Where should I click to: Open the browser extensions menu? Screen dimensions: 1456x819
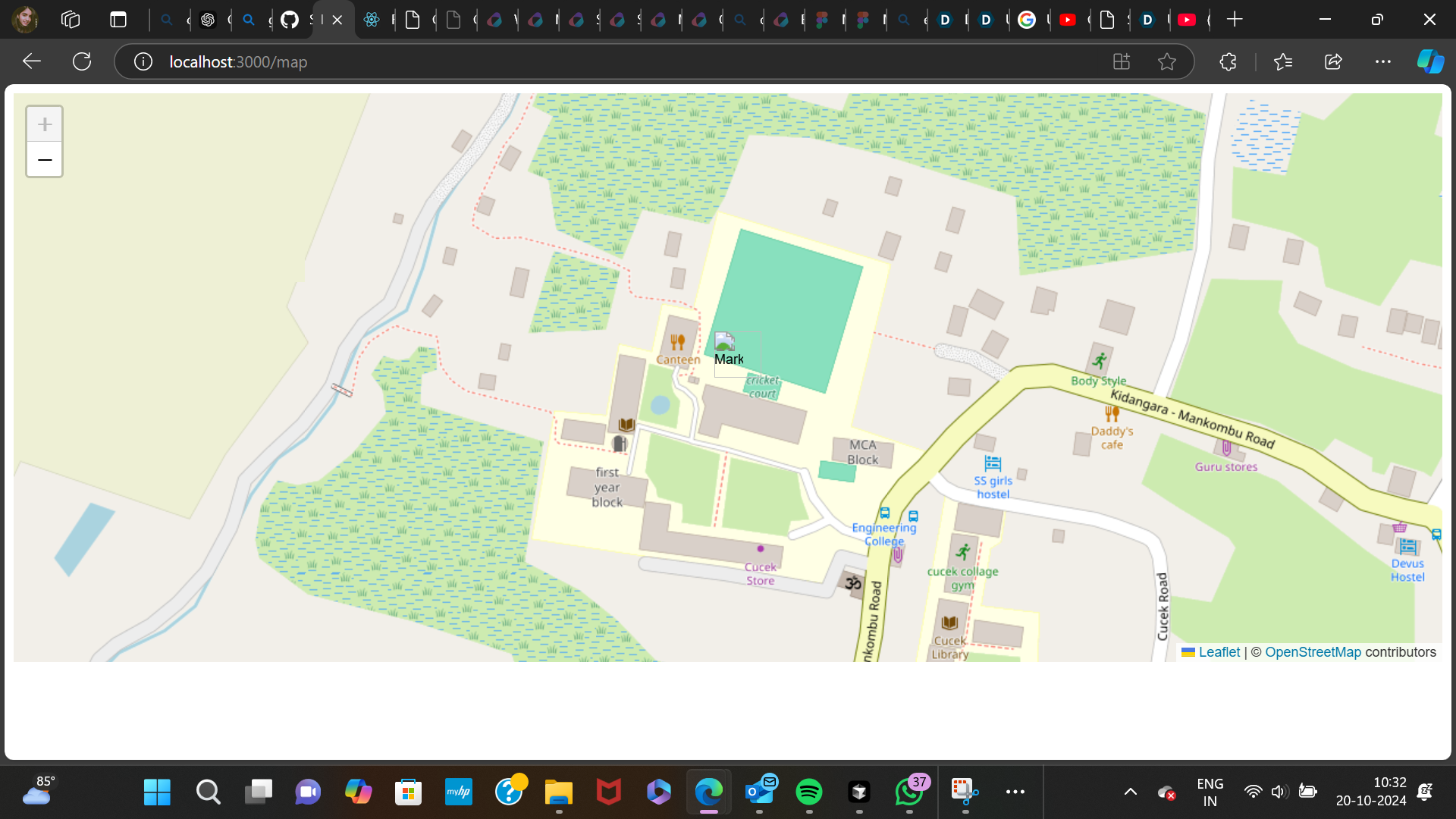tap(1228, 61)
